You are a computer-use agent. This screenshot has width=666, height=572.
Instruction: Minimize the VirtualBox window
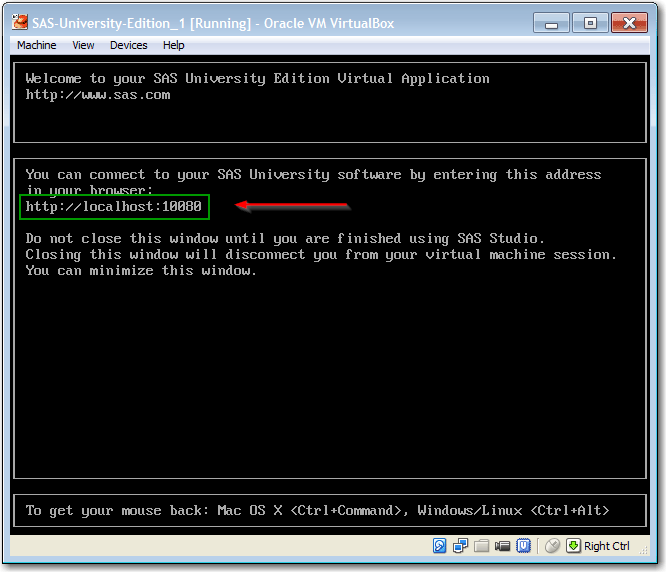coord(551,23)
